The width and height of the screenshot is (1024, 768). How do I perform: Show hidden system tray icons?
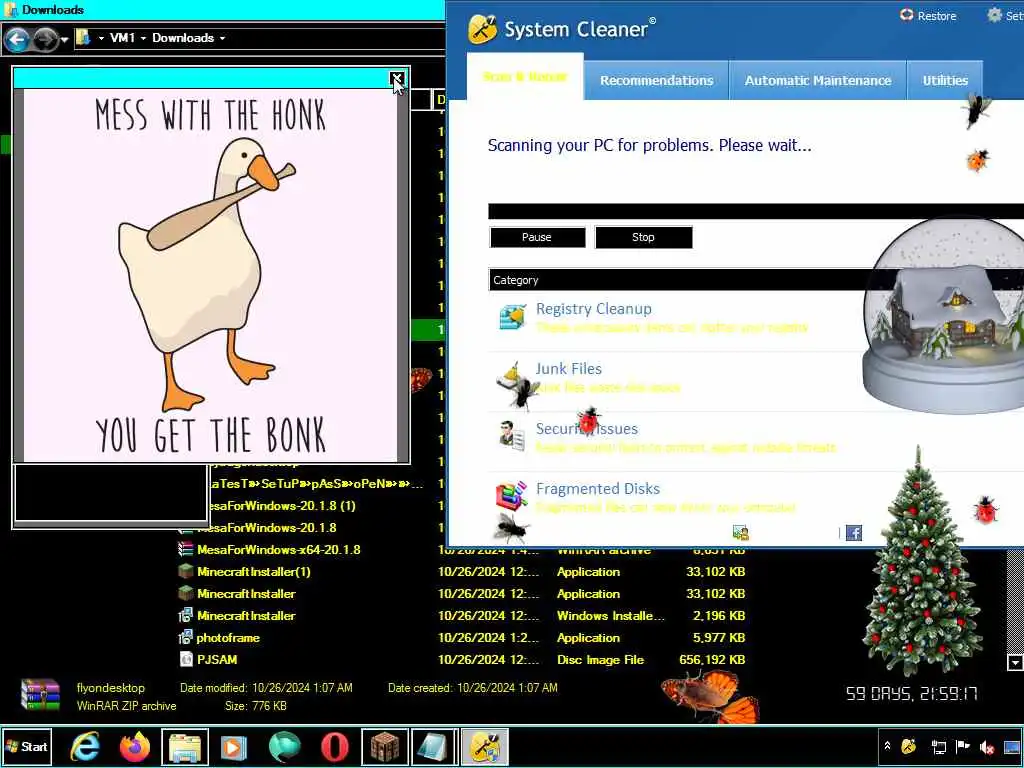click(887, 746)
